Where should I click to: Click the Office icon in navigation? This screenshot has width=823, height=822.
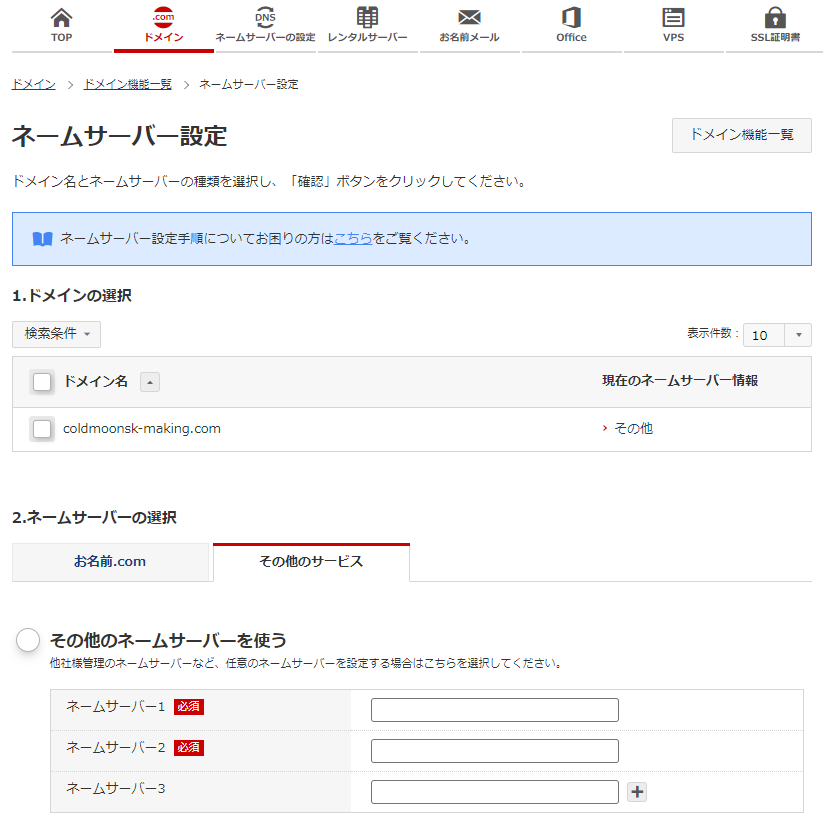point(571,18)
